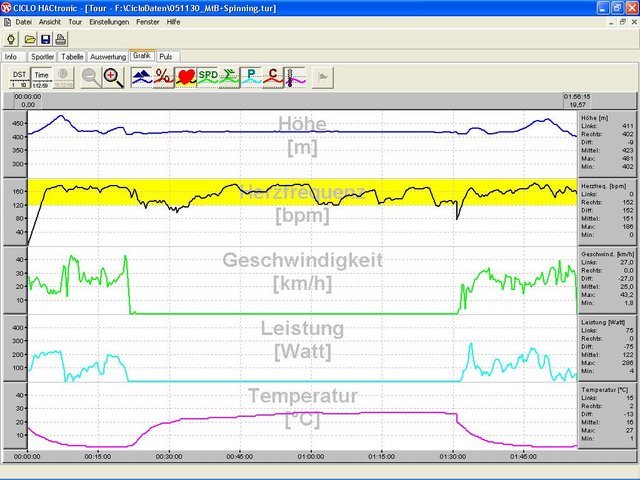Click the 00:30:00 label on the time axis
This screenshot has width=640, height=480.
pos(169,456)
